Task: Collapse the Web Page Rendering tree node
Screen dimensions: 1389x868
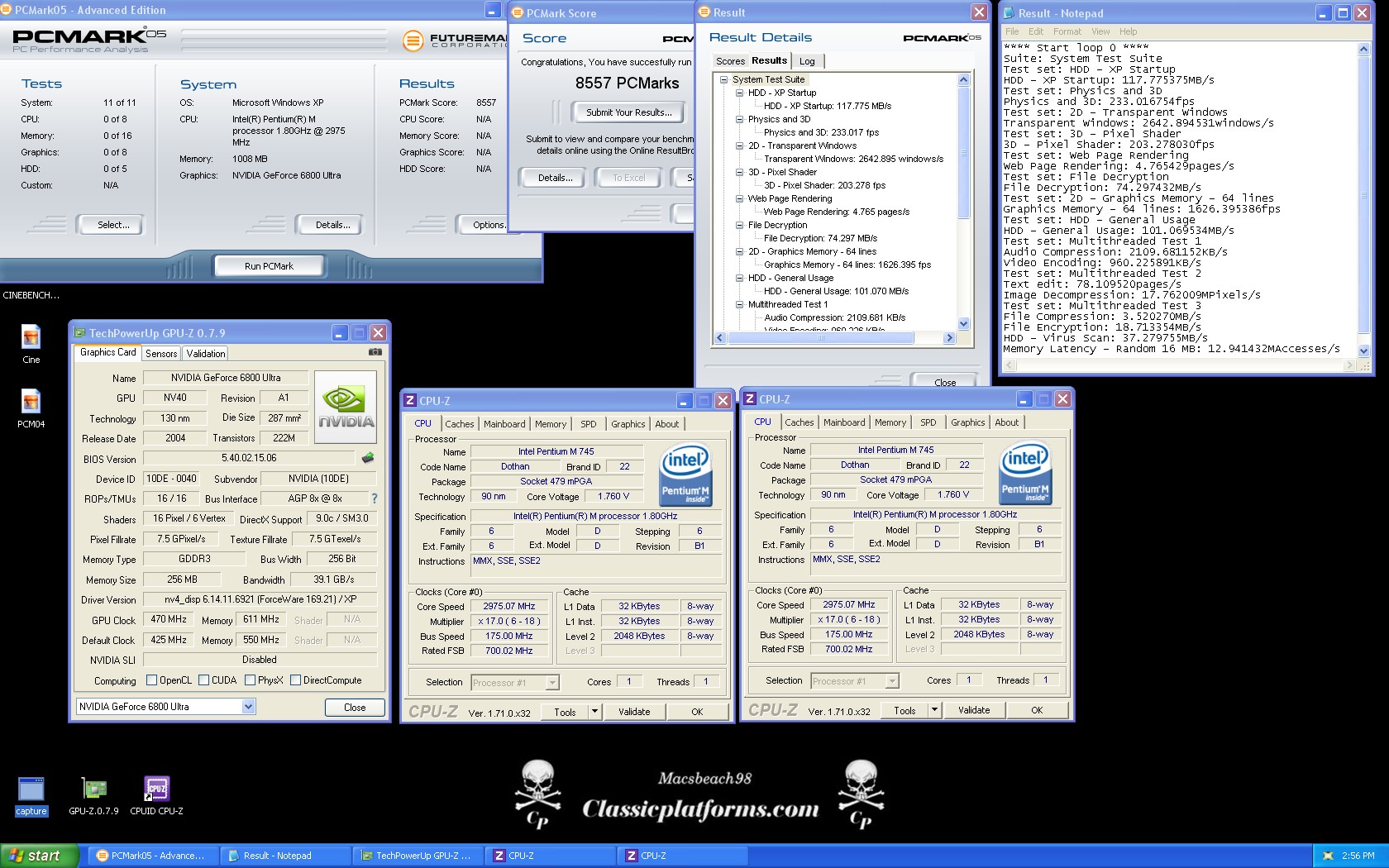Action: (740, 199)
